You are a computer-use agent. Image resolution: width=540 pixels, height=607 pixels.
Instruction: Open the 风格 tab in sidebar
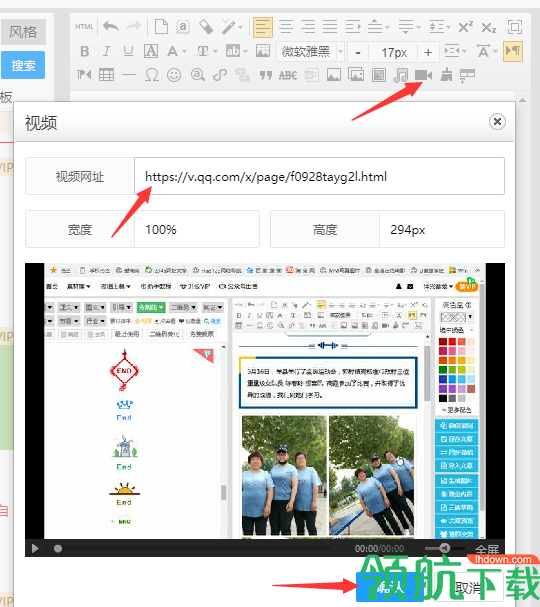pyautogui.click(x=23, y=32)
